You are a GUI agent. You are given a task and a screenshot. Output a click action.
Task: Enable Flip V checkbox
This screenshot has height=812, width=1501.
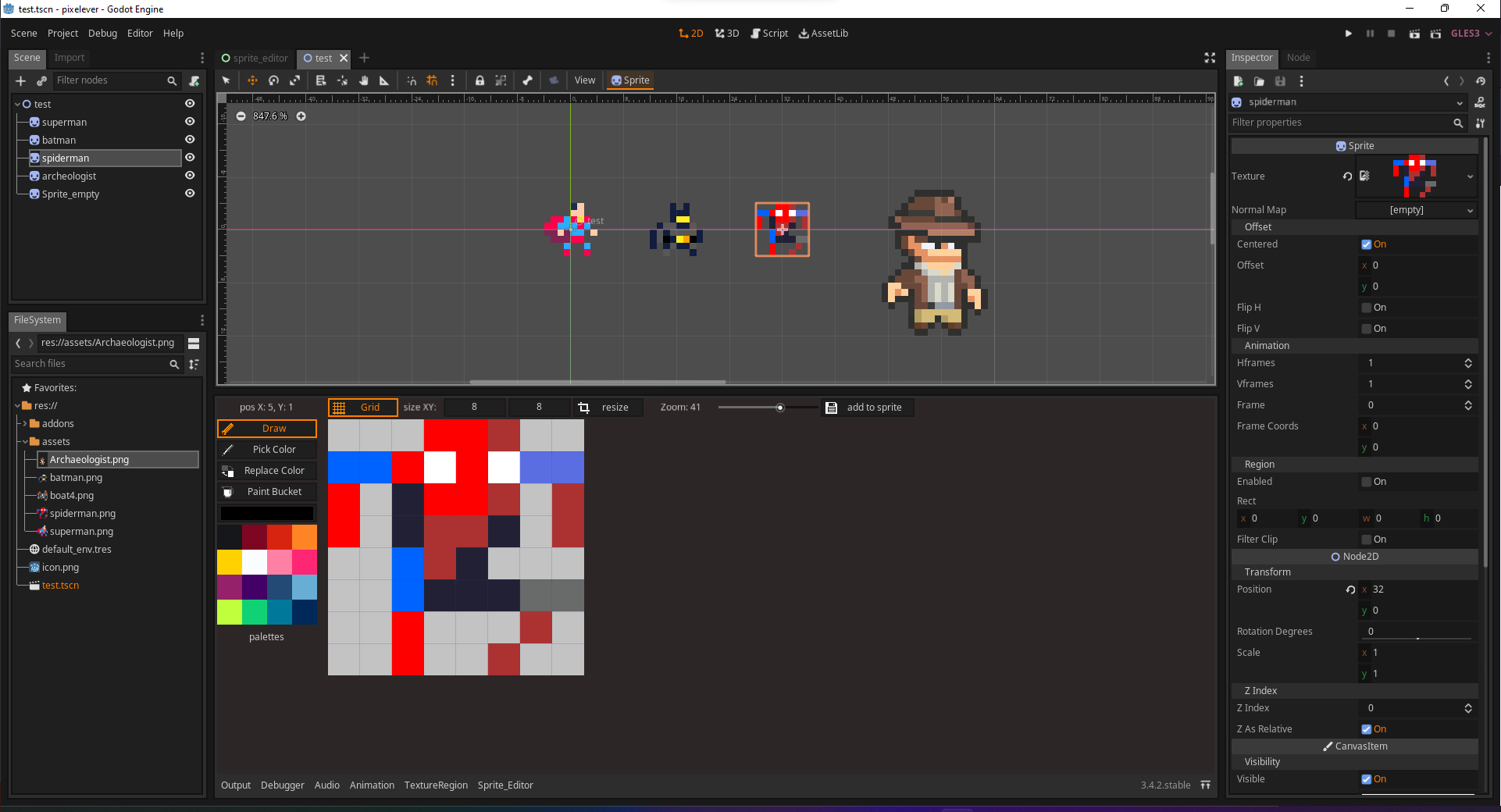(x=1366, y=329)
